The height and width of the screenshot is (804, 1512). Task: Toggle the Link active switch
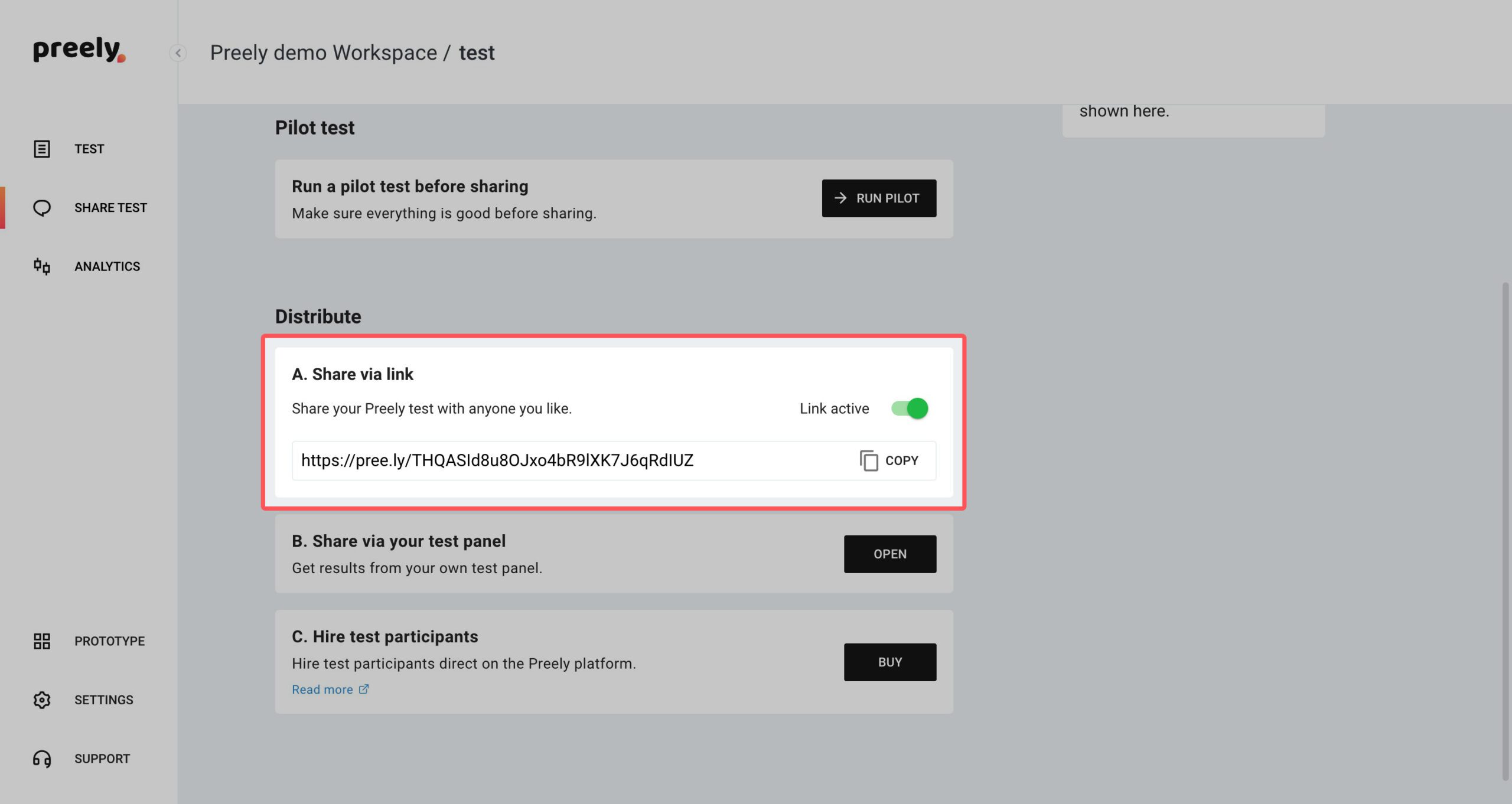tap(910, 408)
